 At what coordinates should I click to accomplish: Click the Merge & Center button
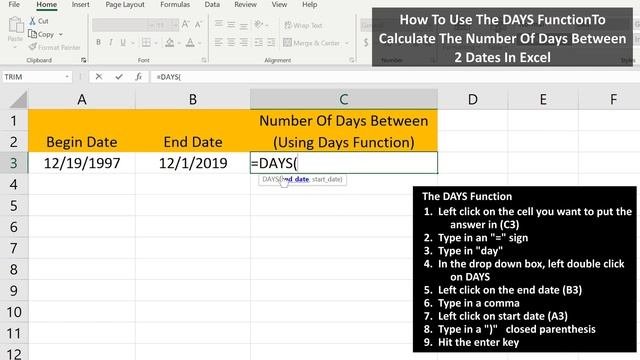(312, 42)
